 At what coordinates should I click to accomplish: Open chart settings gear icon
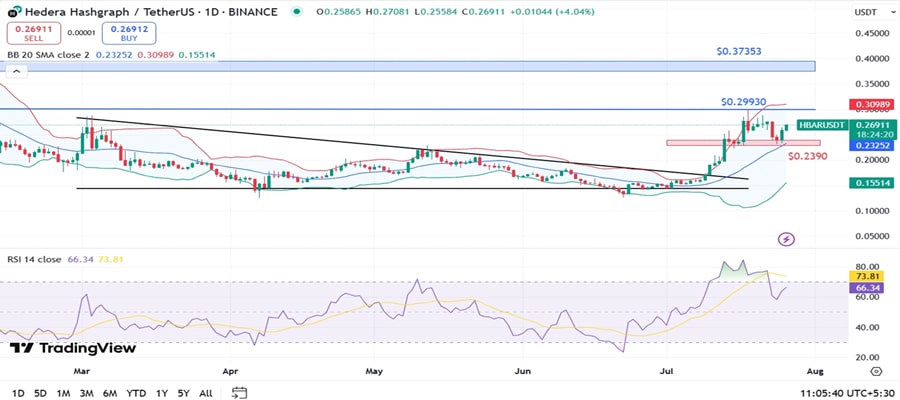(x=875, y=371)
